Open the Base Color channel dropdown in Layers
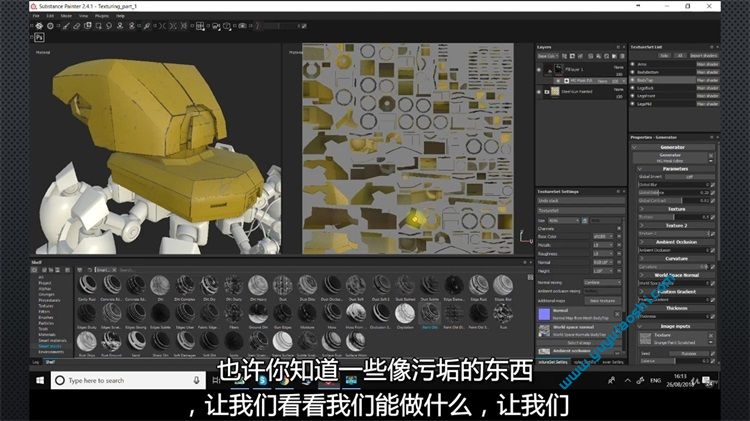The height and width of the screenshot is (421, 750). 548,56
